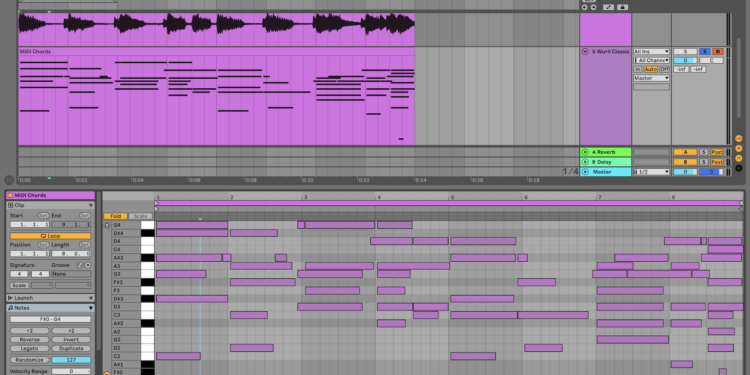Click the clip End field 9.1.1

pyautogui.click(x=71, y=225)
